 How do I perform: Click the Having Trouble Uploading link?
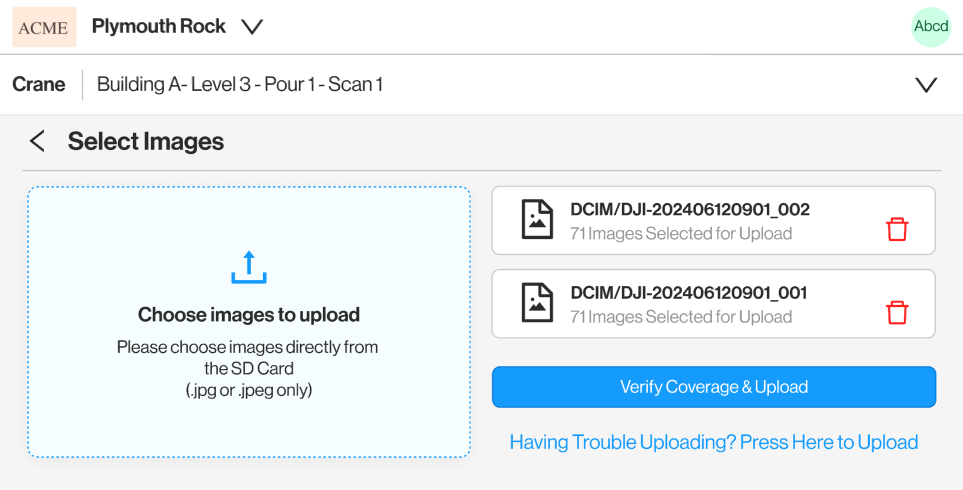tap(713, 442)
